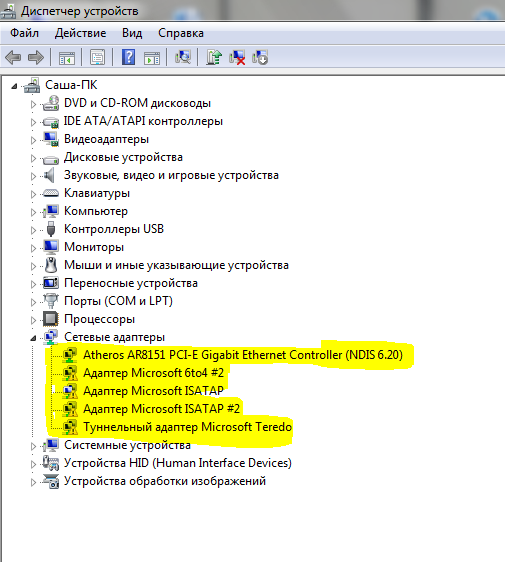Click the Update driver software icon
This screenshot has width=505, height=562.
tap(214, 57)
